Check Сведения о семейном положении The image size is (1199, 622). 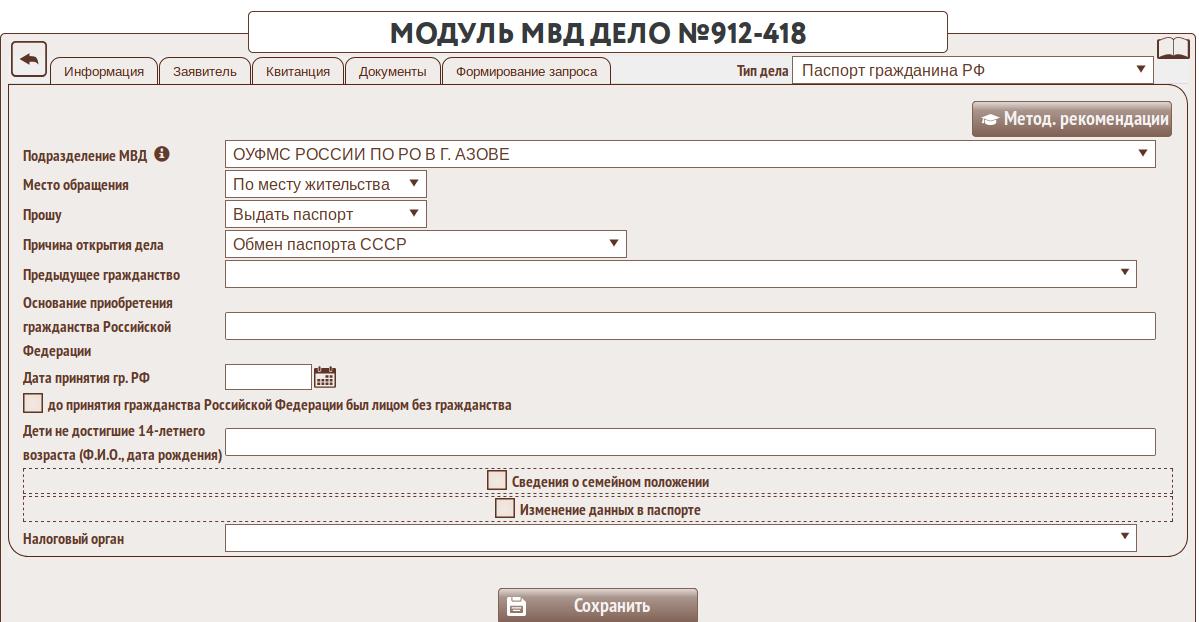(497, 481)
